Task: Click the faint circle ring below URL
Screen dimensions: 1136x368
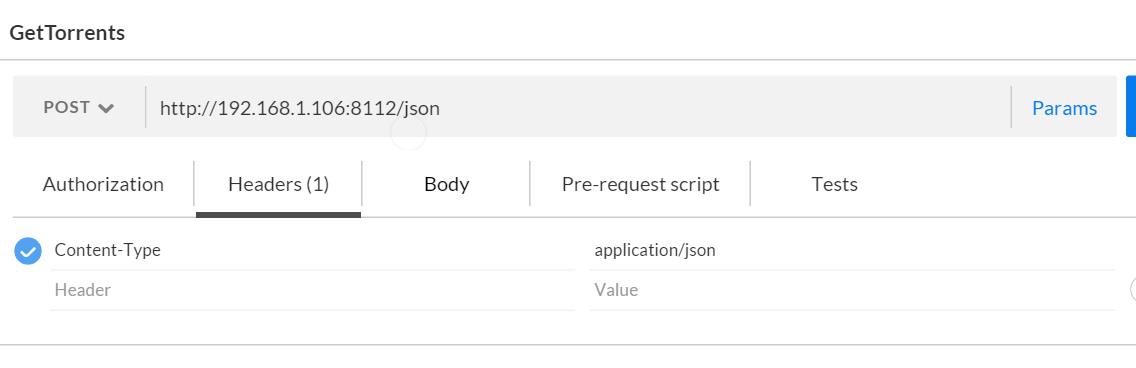Action: pyautogui.click(x=409, y=132)
